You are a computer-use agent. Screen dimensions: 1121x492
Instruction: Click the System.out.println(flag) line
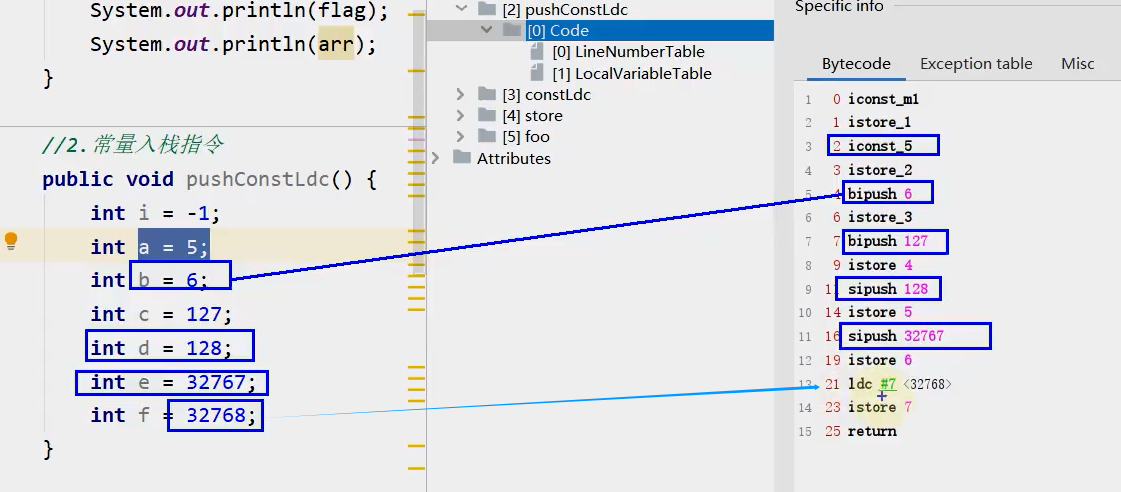pyautogui.click(x=237, y=11)
